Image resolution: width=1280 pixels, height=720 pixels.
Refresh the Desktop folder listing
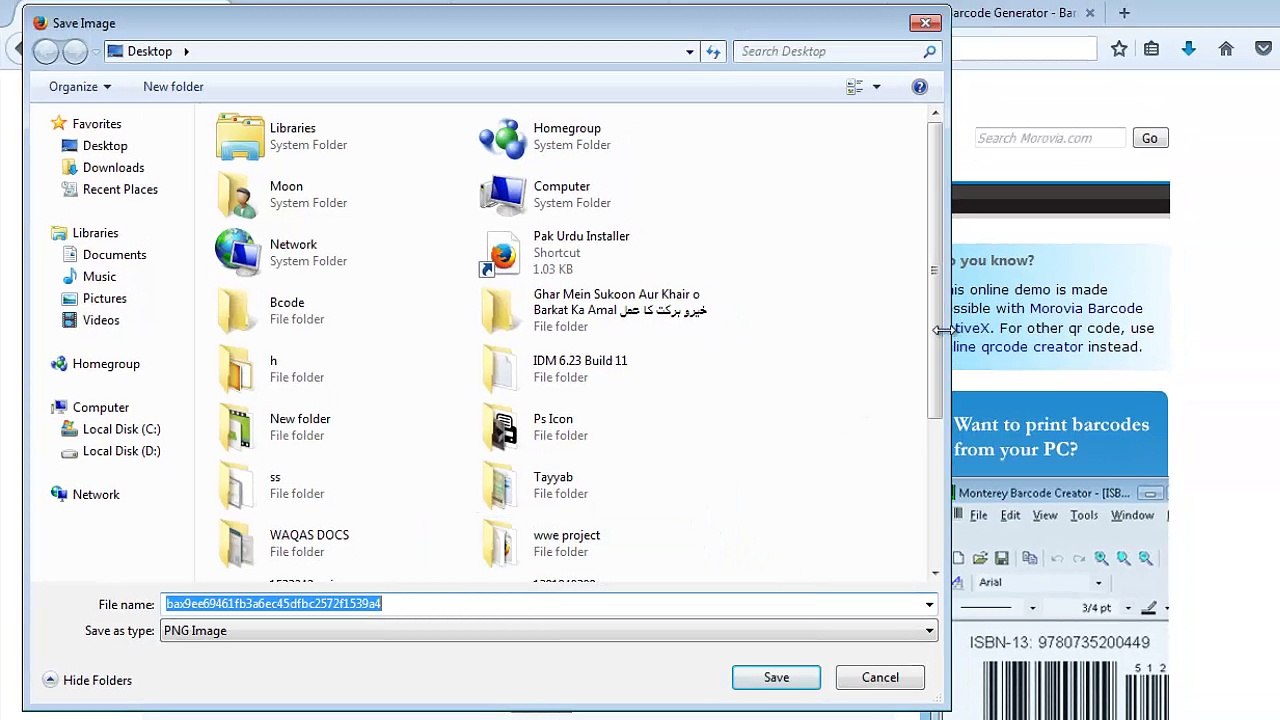point(713,52)
